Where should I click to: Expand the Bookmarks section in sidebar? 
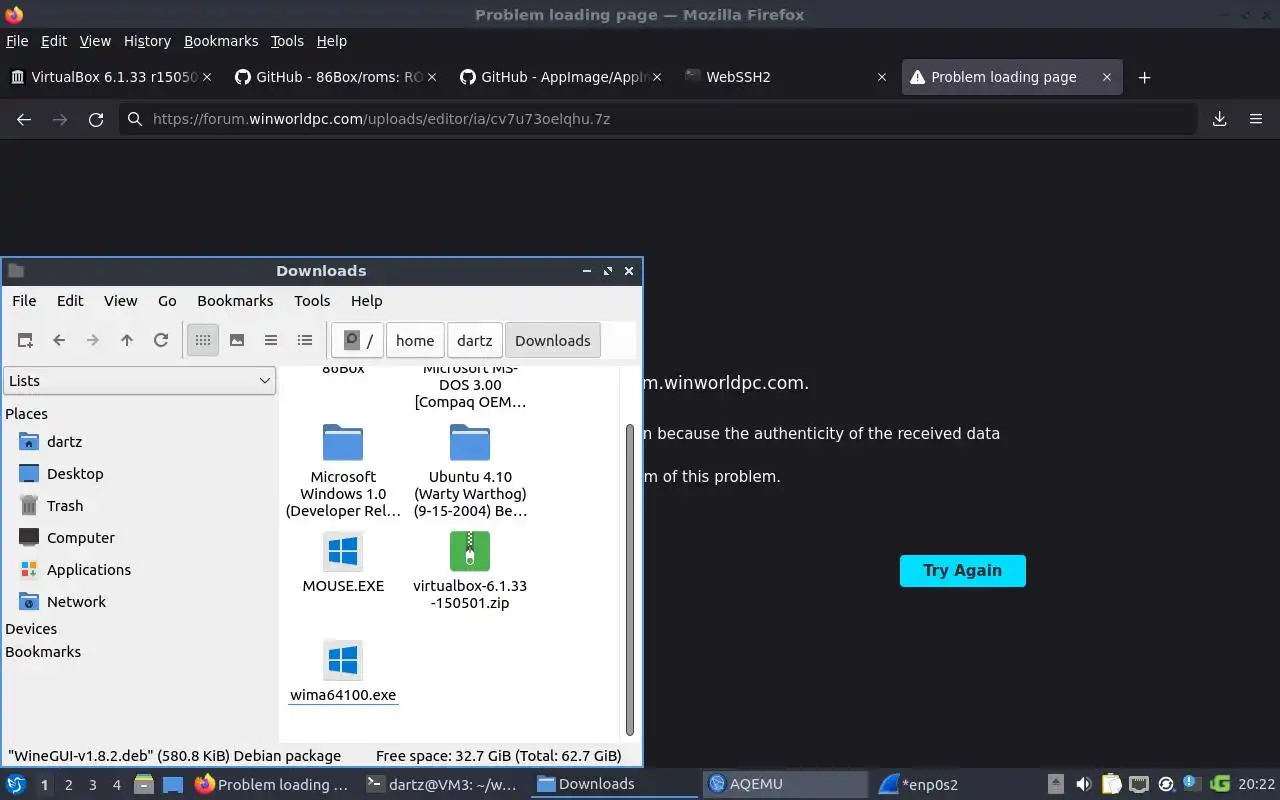pos(43,651)
